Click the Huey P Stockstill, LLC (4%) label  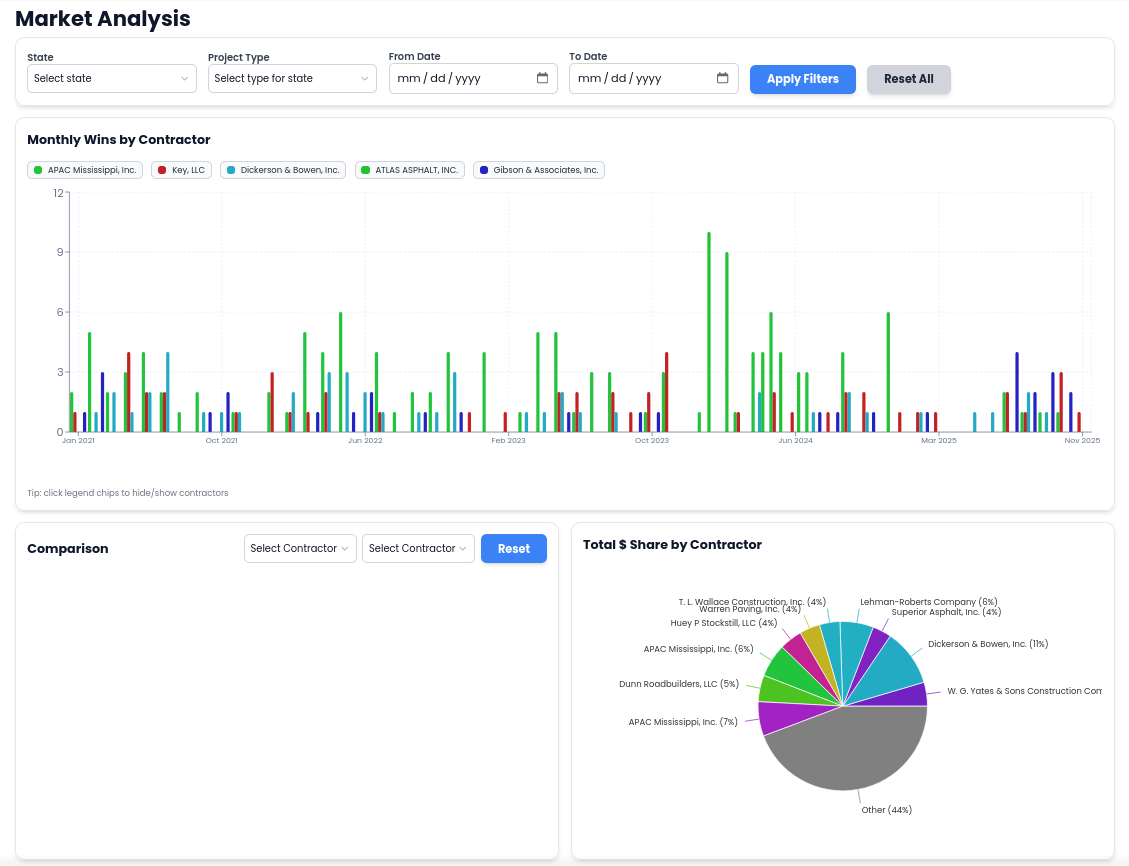click(x=724, y=623)
